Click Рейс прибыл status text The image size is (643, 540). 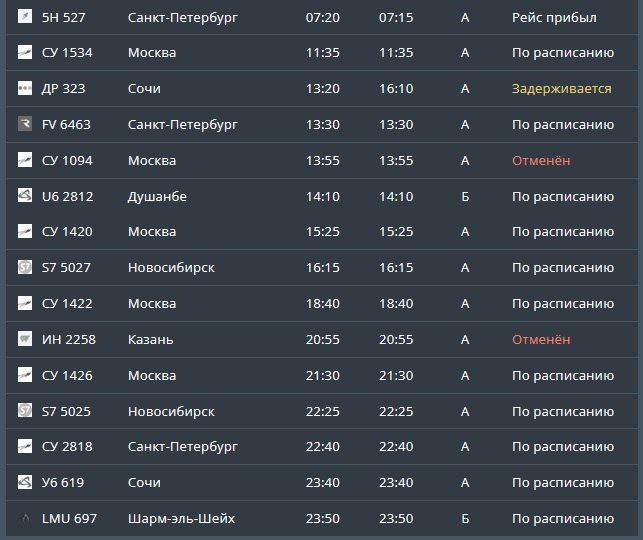(x=554, y=18)
